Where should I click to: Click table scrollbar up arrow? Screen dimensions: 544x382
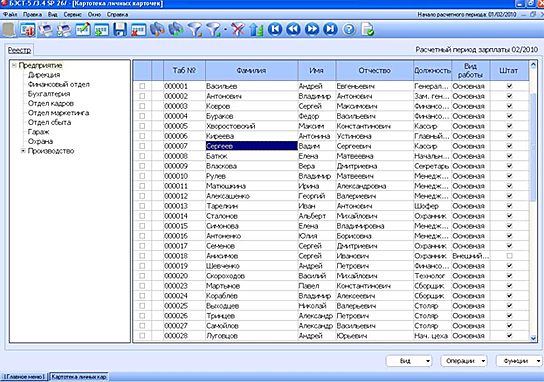(533, 65)
